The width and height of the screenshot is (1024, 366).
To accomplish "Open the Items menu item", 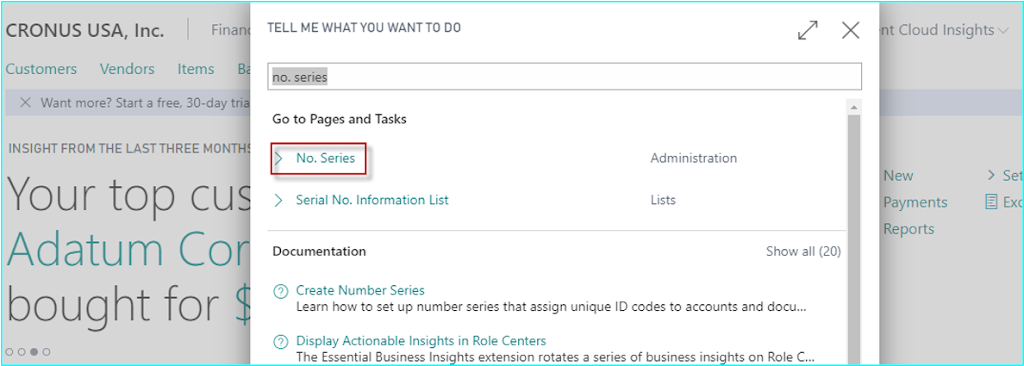I will coord(196,69).
